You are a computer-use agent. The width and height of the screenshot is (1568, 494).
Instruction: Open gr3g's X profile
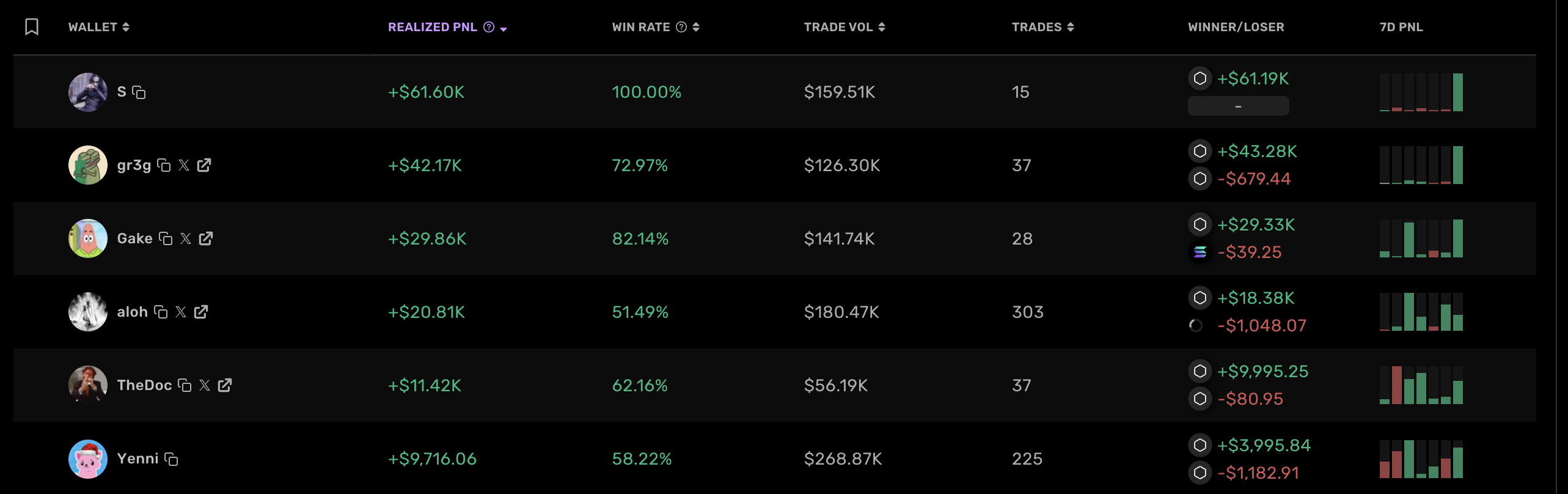point(184,165)
